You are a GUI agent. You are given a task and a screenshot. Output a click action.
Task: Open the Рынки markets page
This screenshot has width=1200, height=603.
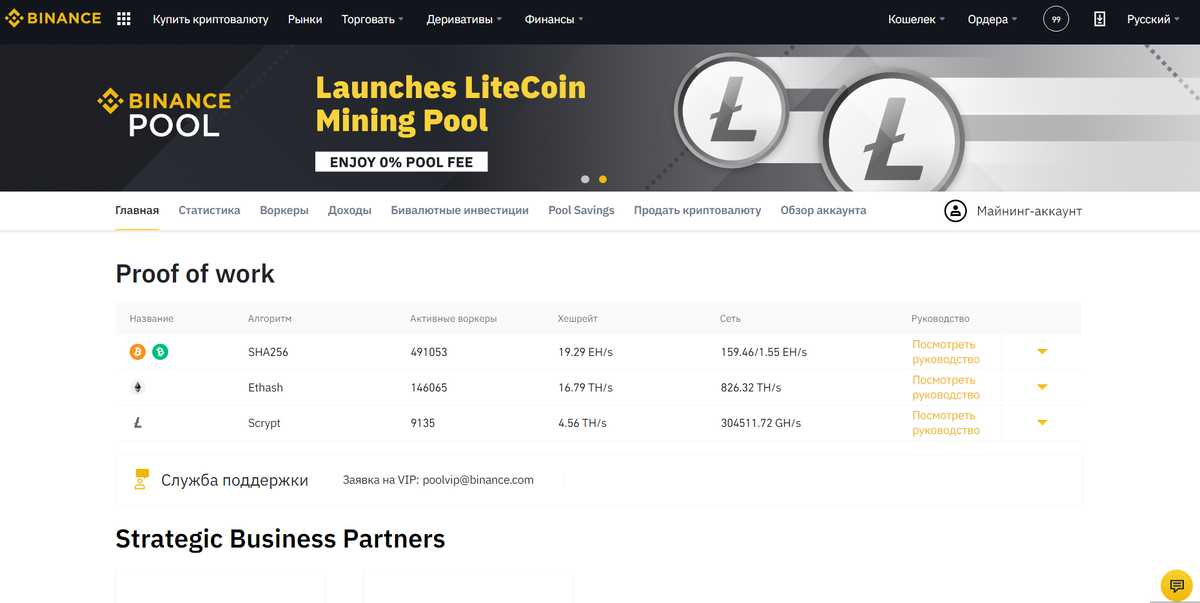click(x=305, y=19)
